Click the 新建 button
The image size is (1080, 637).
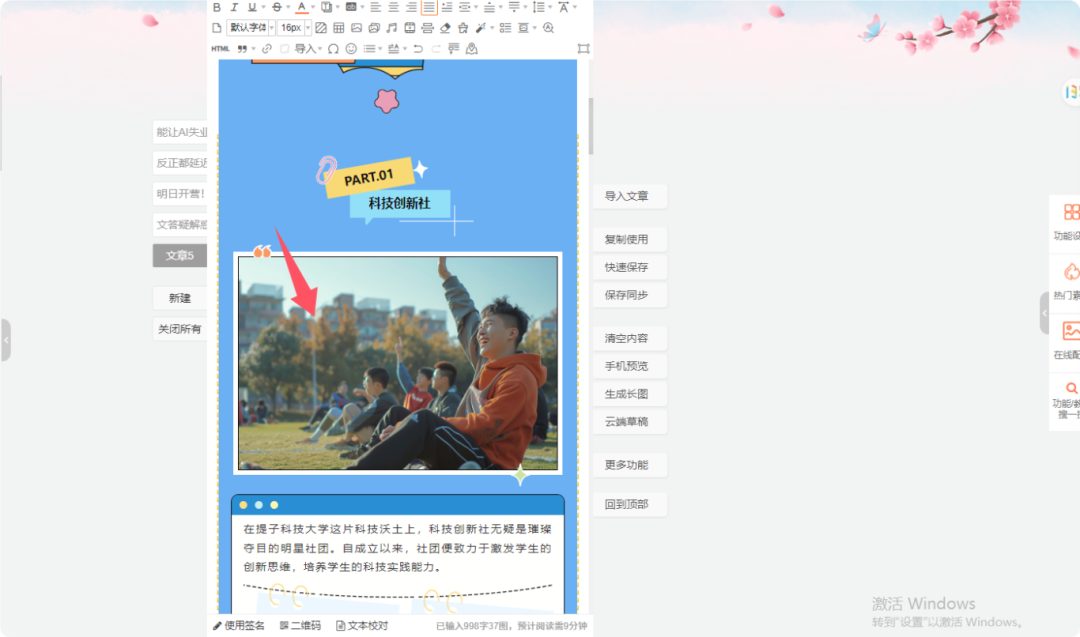point(180,298)
